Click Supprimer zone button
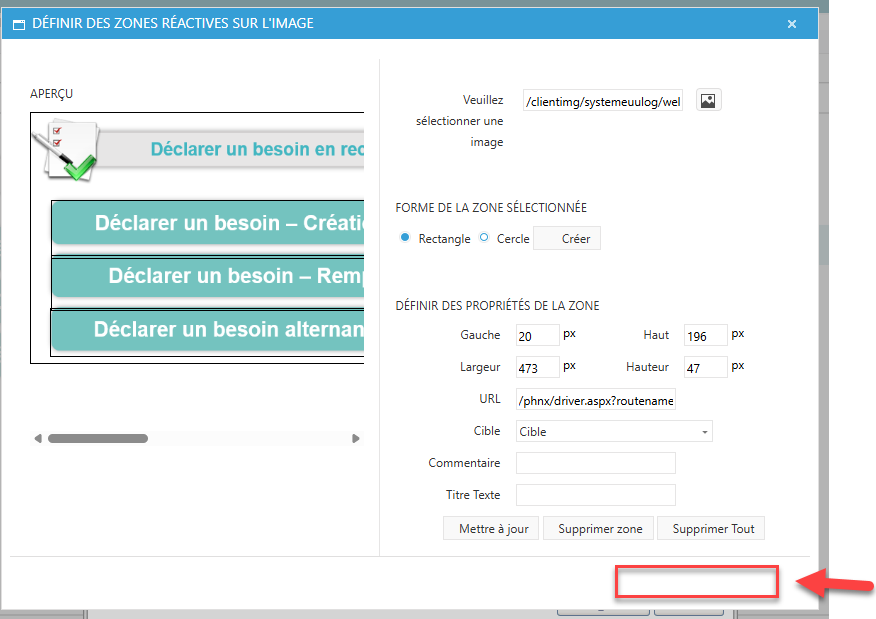The height and width of the screenshot is (619, 876). pyautogui.click(x=598, y=528)
